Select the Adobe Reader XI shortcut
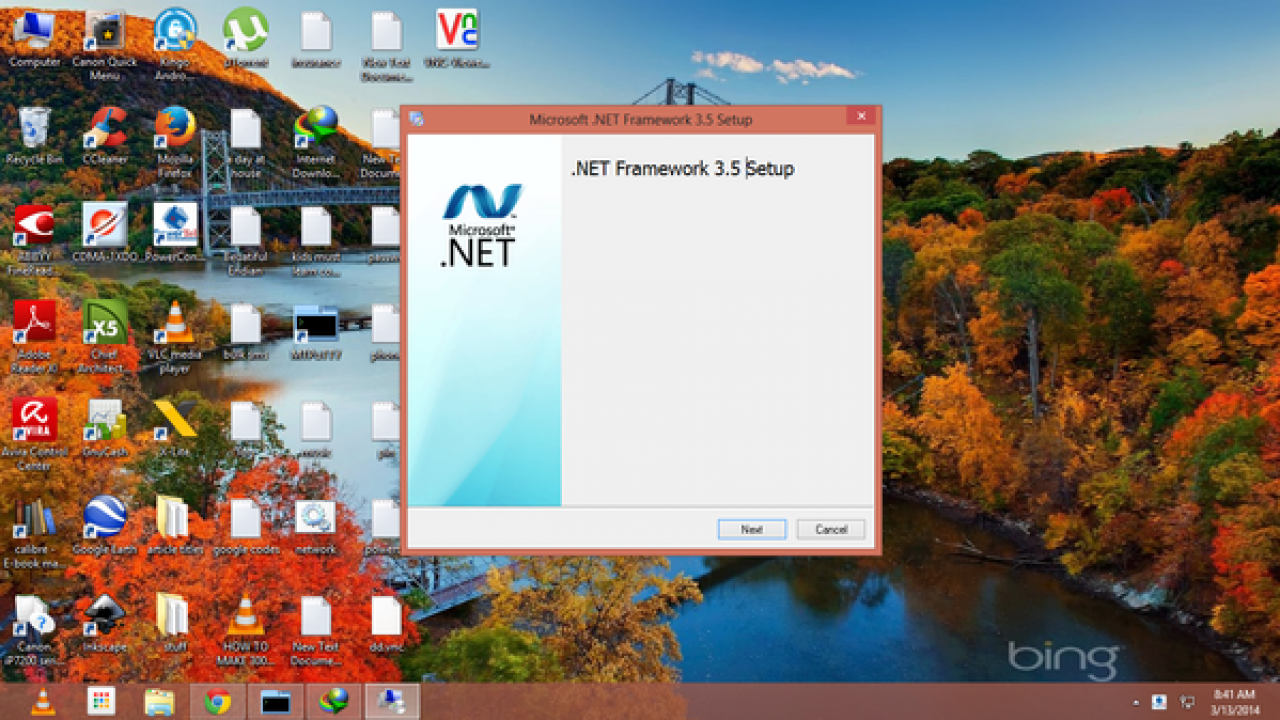The width and height of the screenshot is (1280, 720). (35, 337)
